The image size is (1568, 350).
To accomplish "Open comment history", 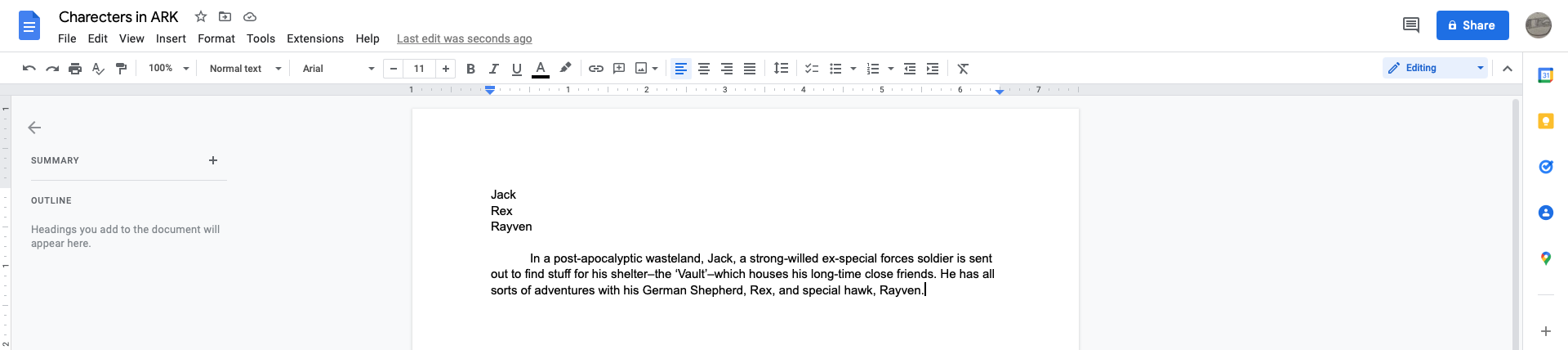I will tap(1410, 25).
